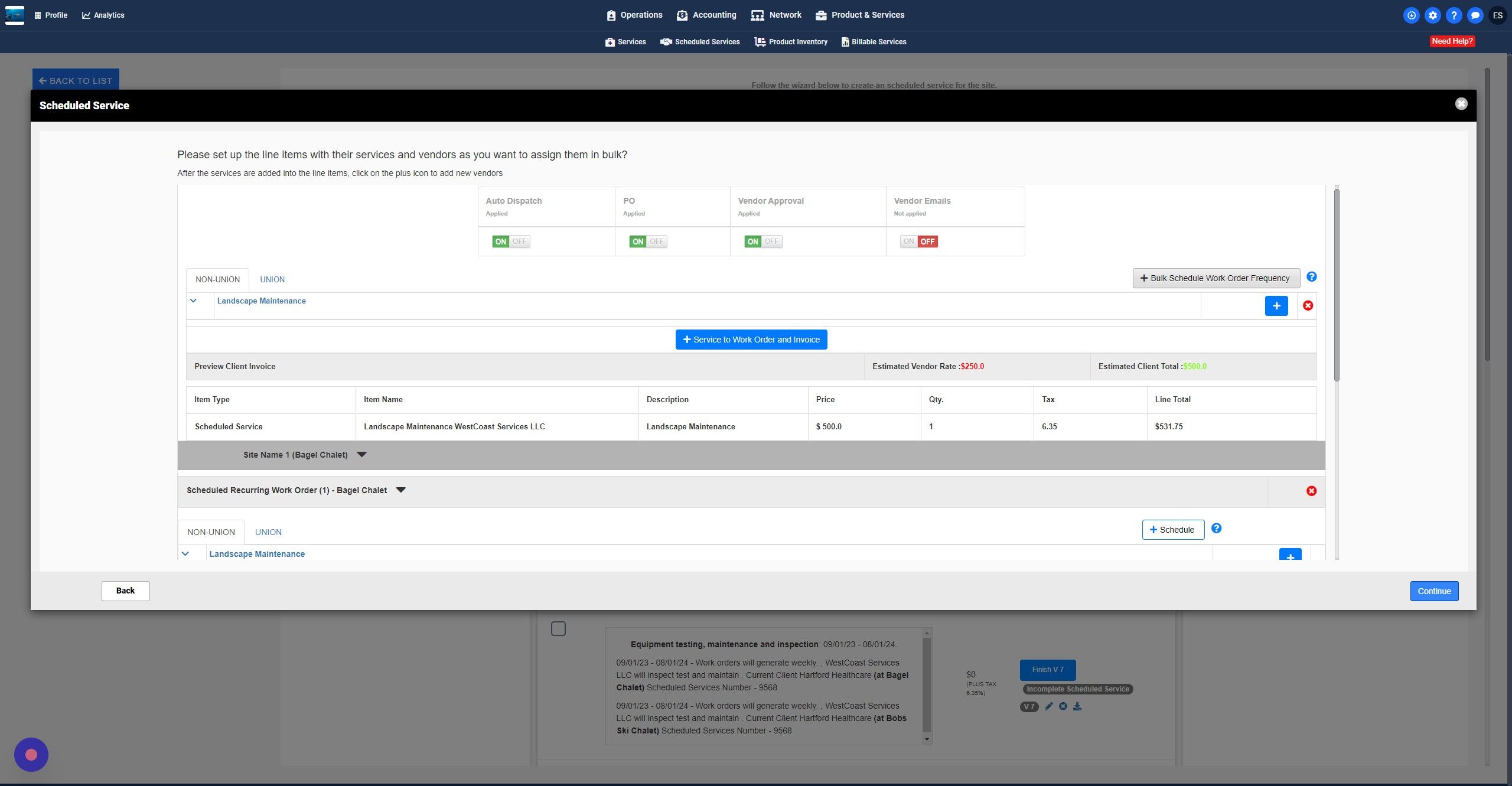Click blue plus icon beside Landscape Maintenance
The height and width of the screenshot is (786, 1512).
1276,306
